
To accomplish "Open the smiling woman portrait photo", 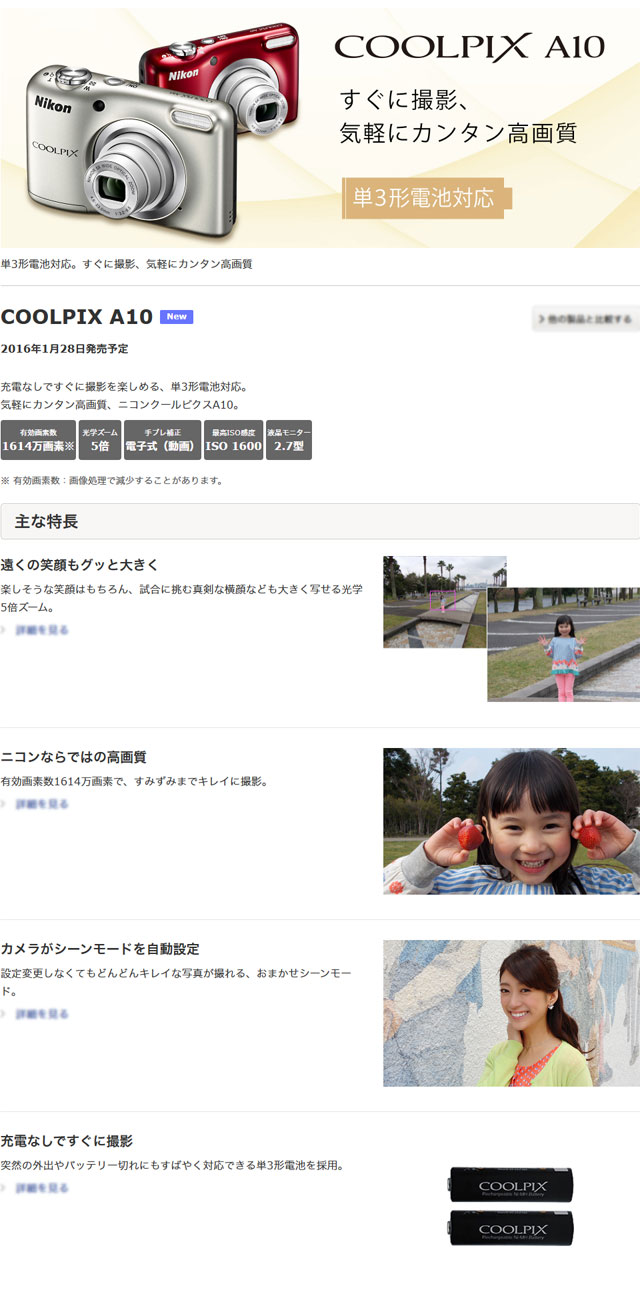I will click(511, 1013).
